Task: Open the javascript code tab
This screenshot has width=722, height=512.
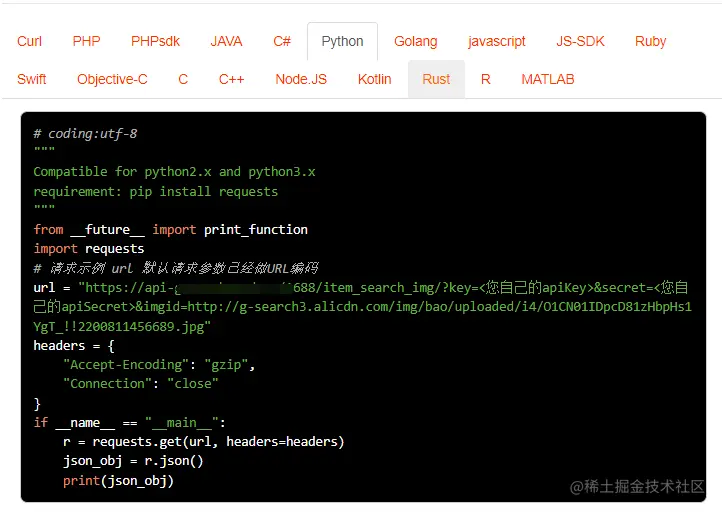Action: (496, 41)
